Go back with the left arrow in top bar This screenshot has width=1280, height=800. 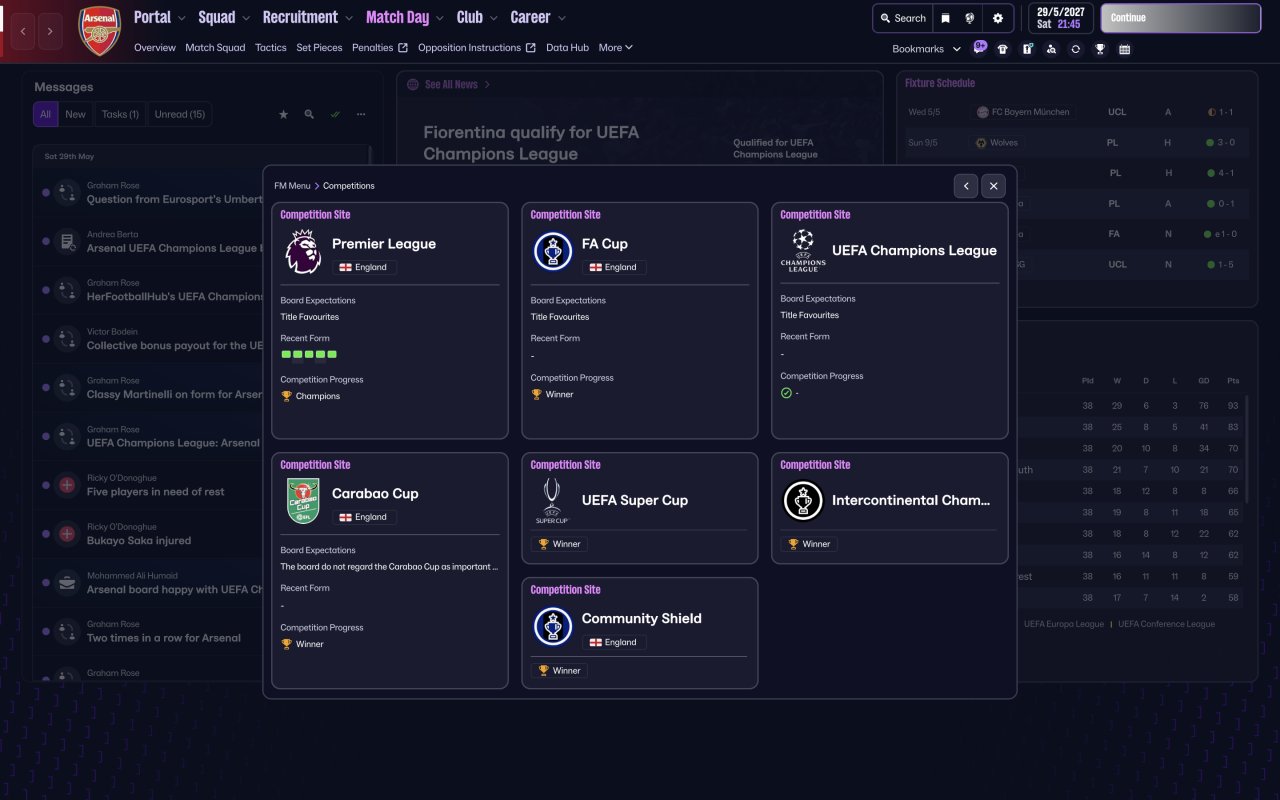23,32
